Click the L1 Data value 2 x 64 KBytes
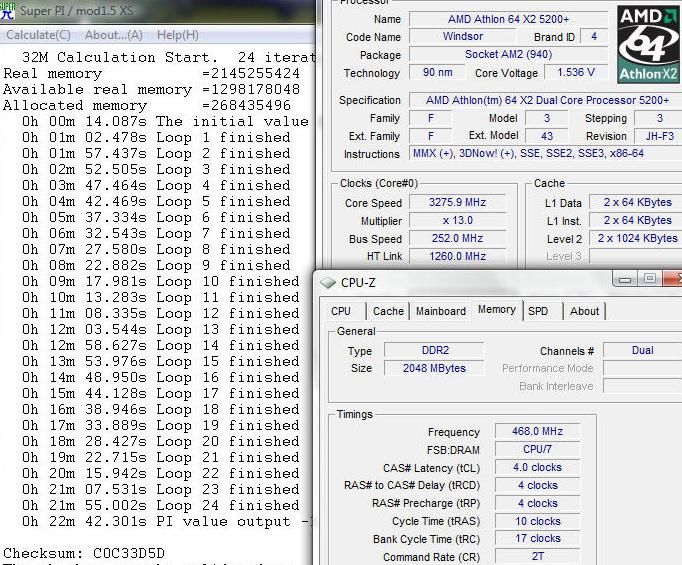The image size is (682, 565). point(636,202)
